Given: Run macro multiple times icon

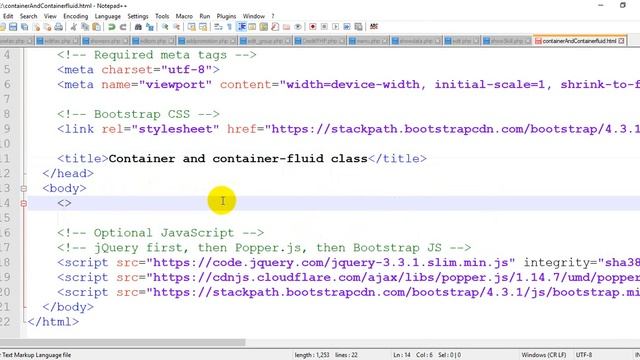Looking at the screenshot, I should 347,27.
